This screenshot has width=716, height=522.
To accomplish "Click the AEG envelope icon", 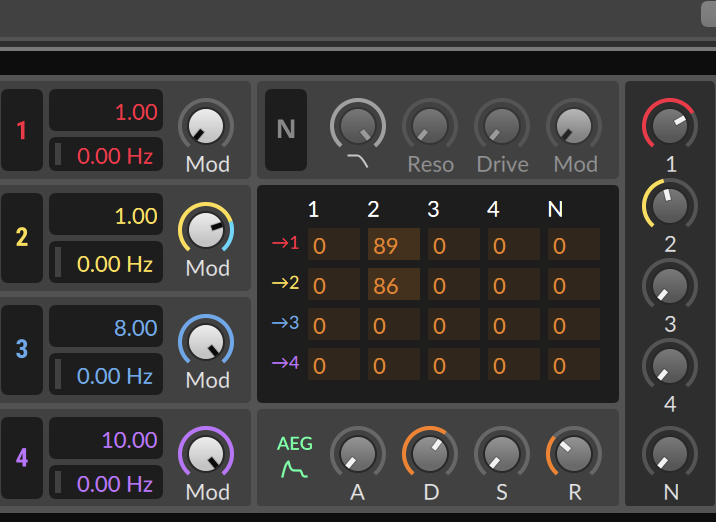I will [294, 458].
